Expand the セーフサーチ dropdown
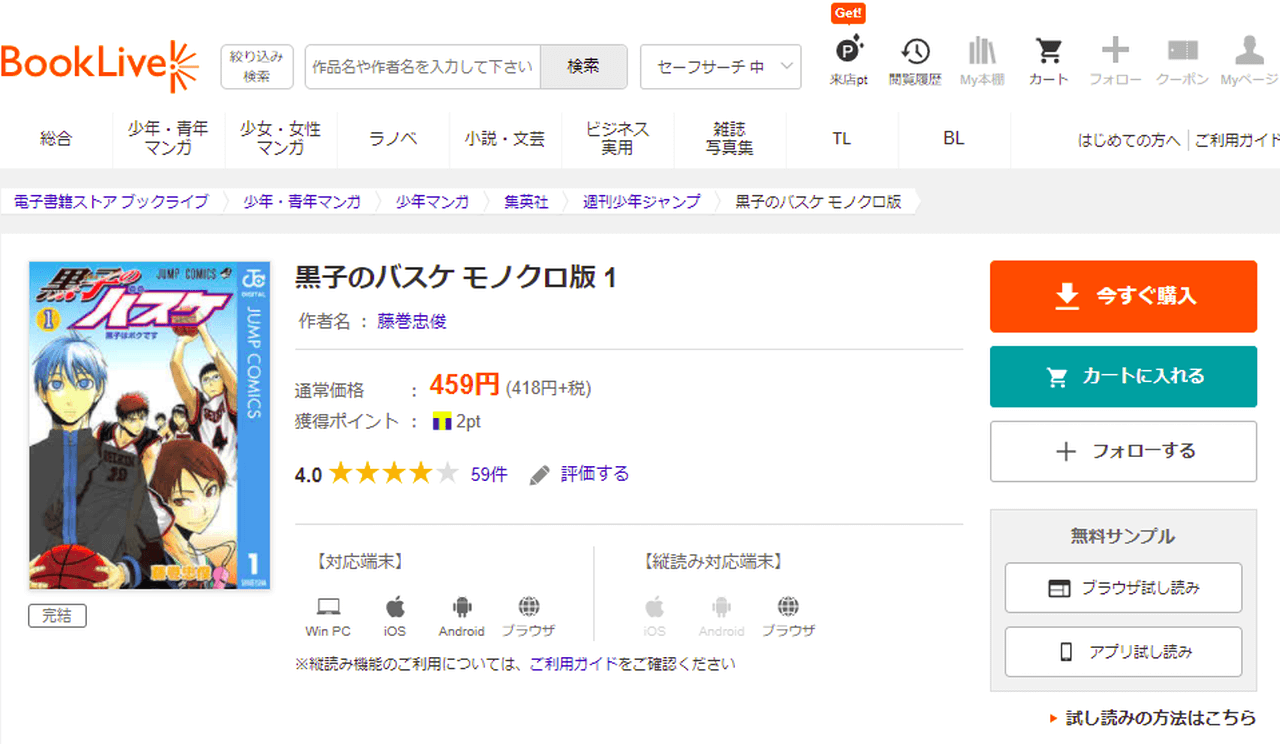This screenshot has height=744, width=1280. pyautogui.click(x=720, y=67)
